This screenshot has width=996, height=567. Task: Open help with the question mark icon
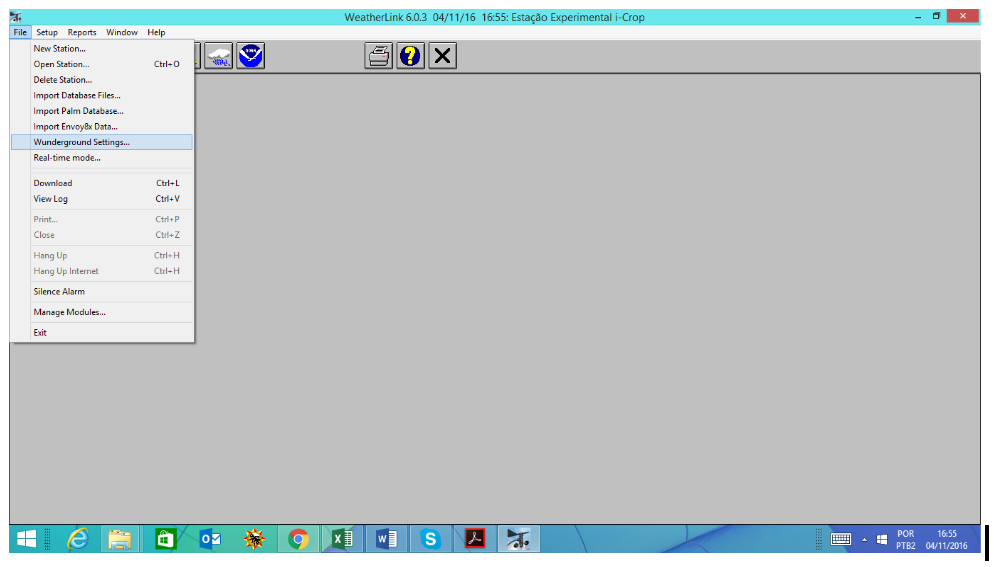410,56
